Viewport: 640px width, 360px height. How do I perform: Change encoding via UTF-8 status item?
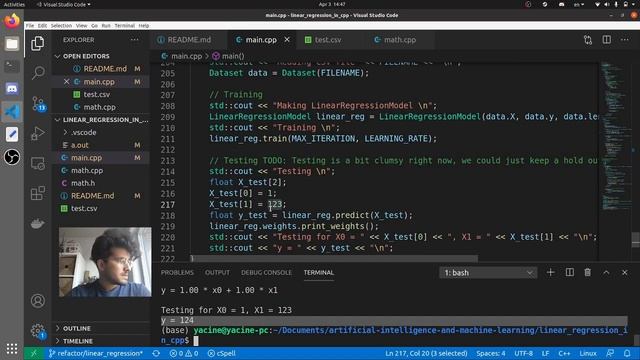coord(523,353)
